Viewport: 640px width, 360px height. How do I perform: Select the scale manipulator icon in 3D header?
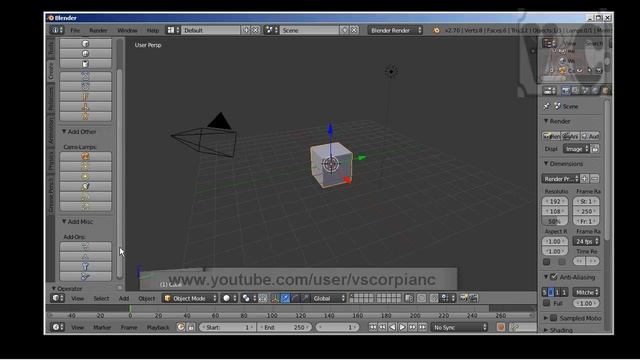(x=305, y=298)
